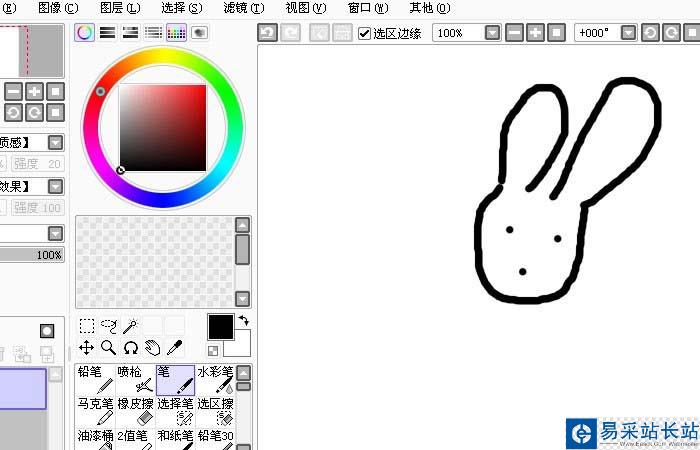
Task: Select the eyedropper color picker tool
Action: 174,347
